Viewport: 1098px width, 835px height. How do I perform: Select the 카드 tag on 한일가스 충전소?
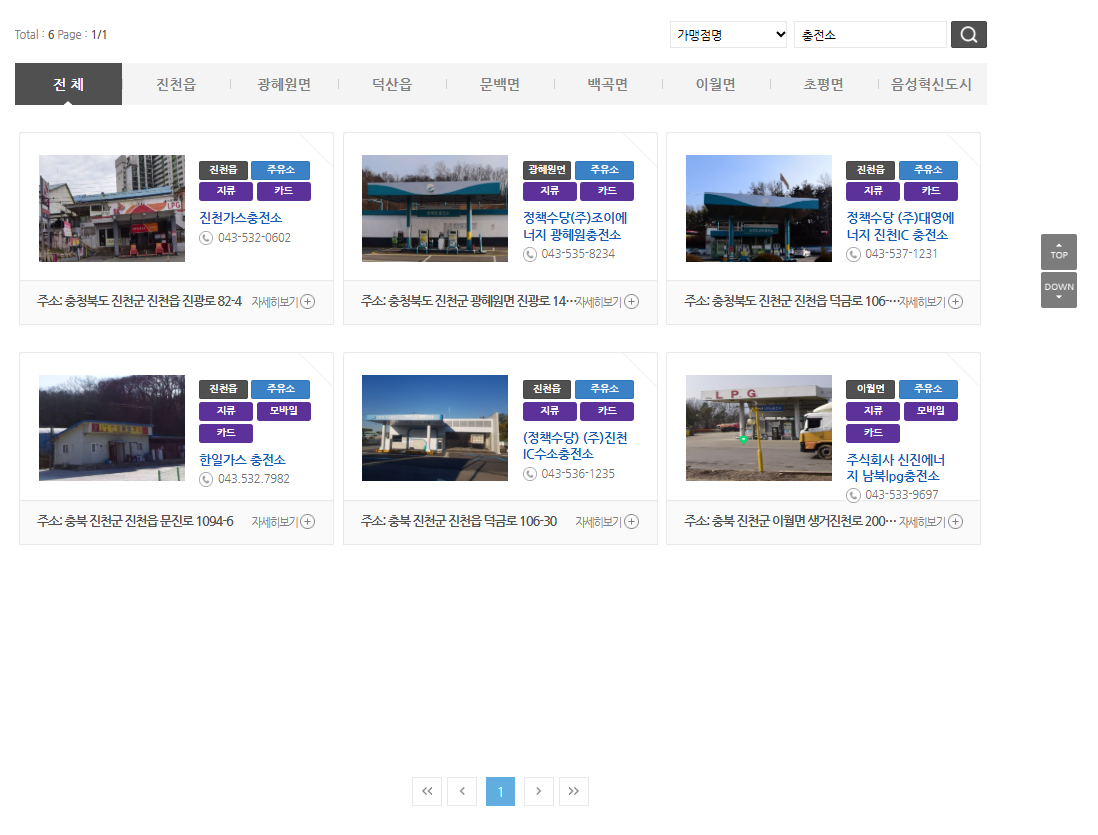pyautogui.click(x=225, y=433)
